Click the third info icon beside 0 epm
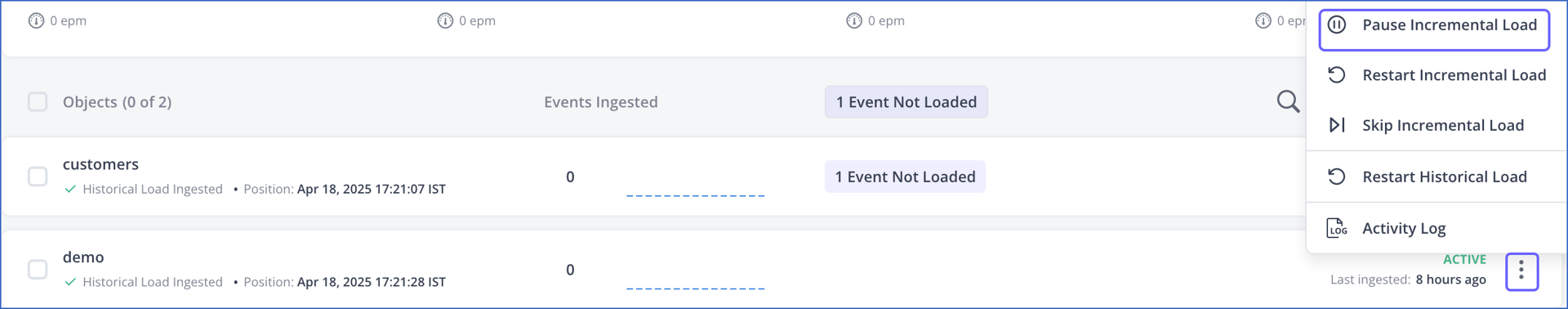This screenshot has width=1568, height=309. (x=854, y=20)
